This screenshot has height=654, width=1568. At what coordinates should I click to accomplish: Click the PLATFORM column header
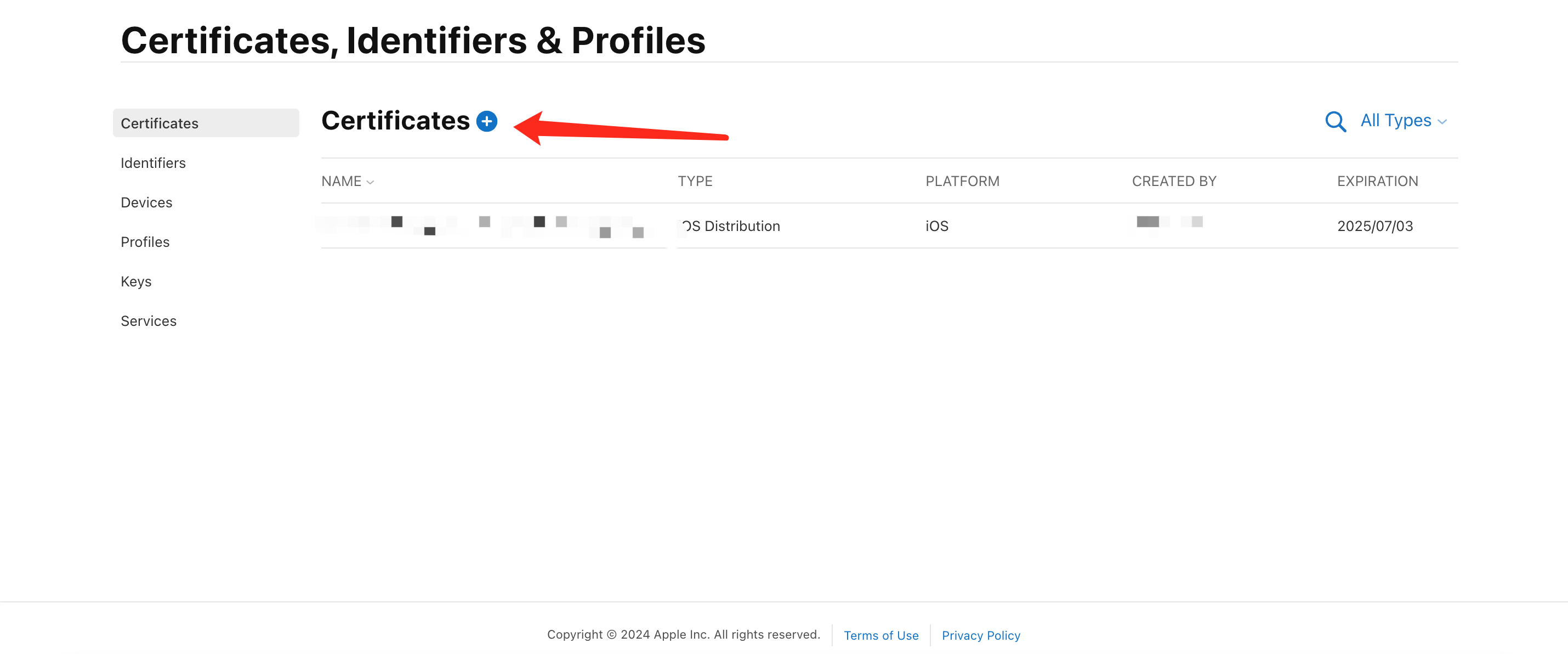[962, 181]
